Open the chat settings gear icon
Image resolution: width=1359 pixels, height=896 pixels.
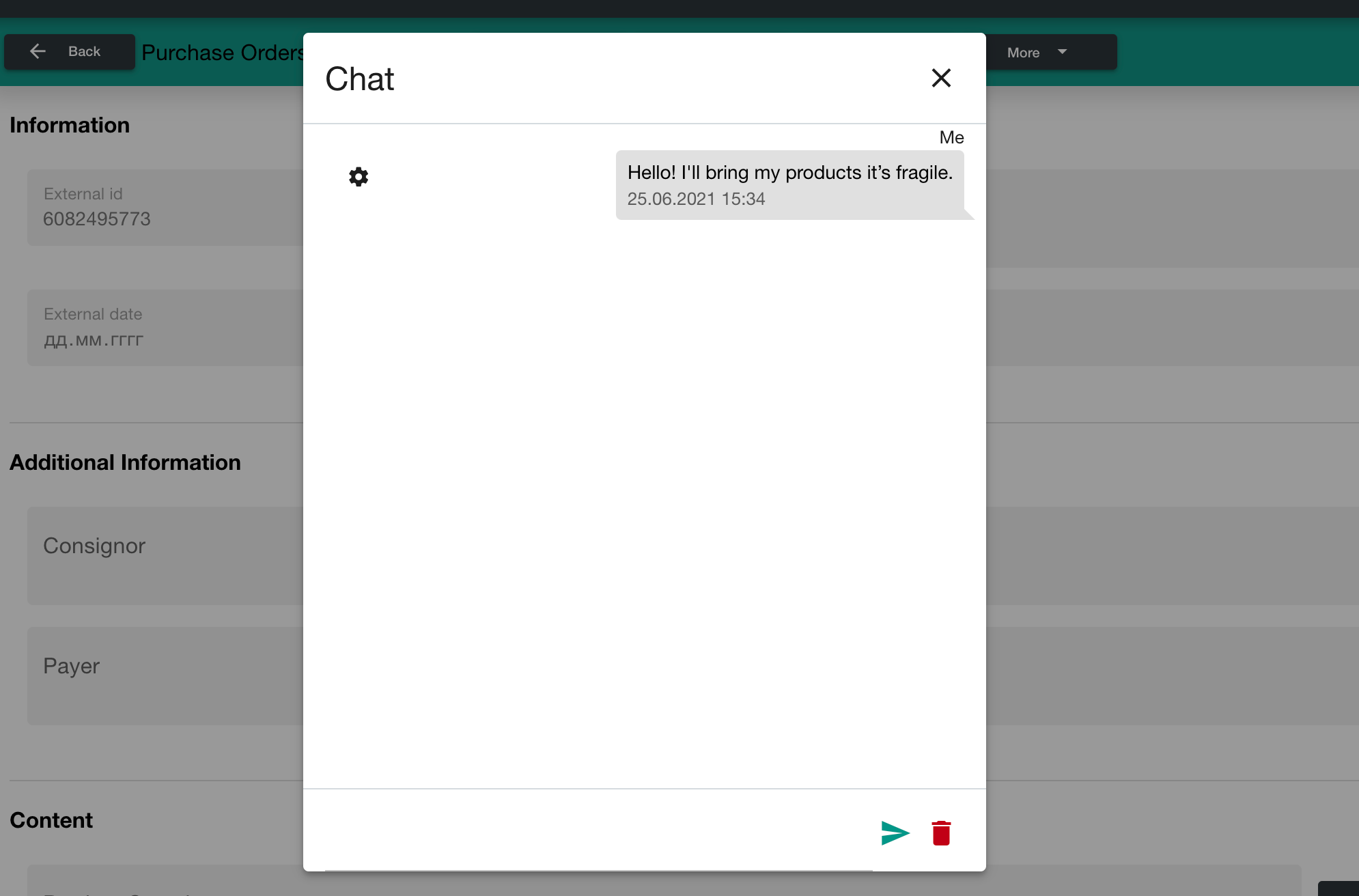click(359, 177)
